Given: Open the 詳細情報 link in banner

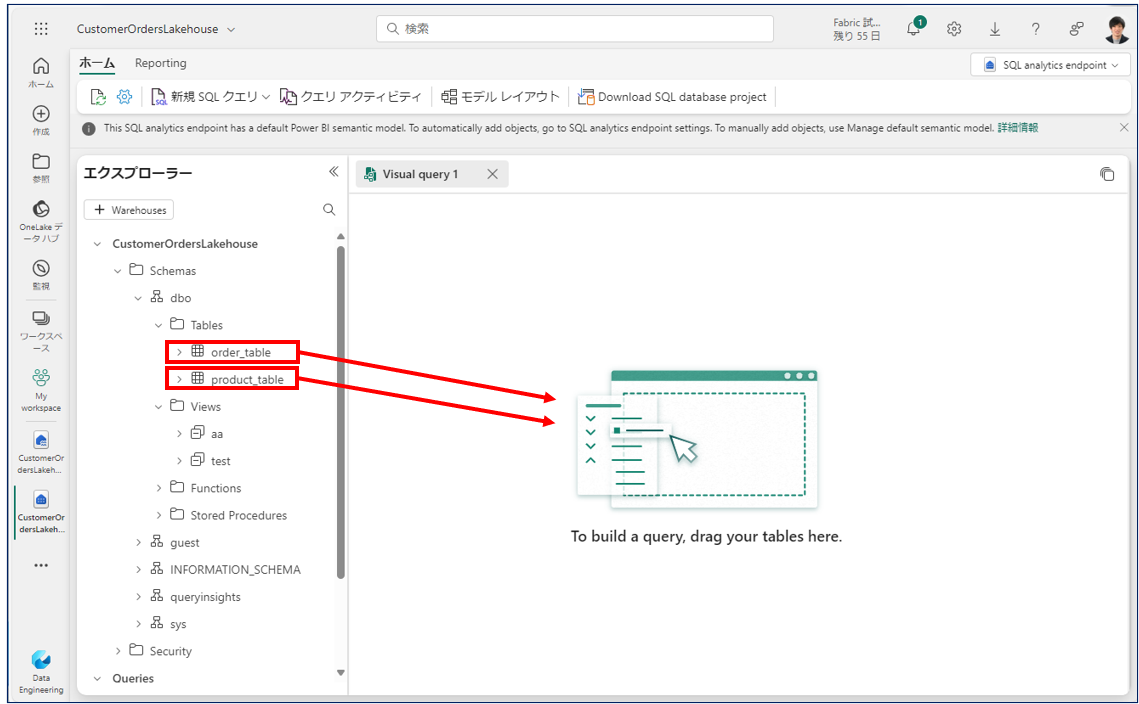Looking at the screenshot, I should (1018, 128).
